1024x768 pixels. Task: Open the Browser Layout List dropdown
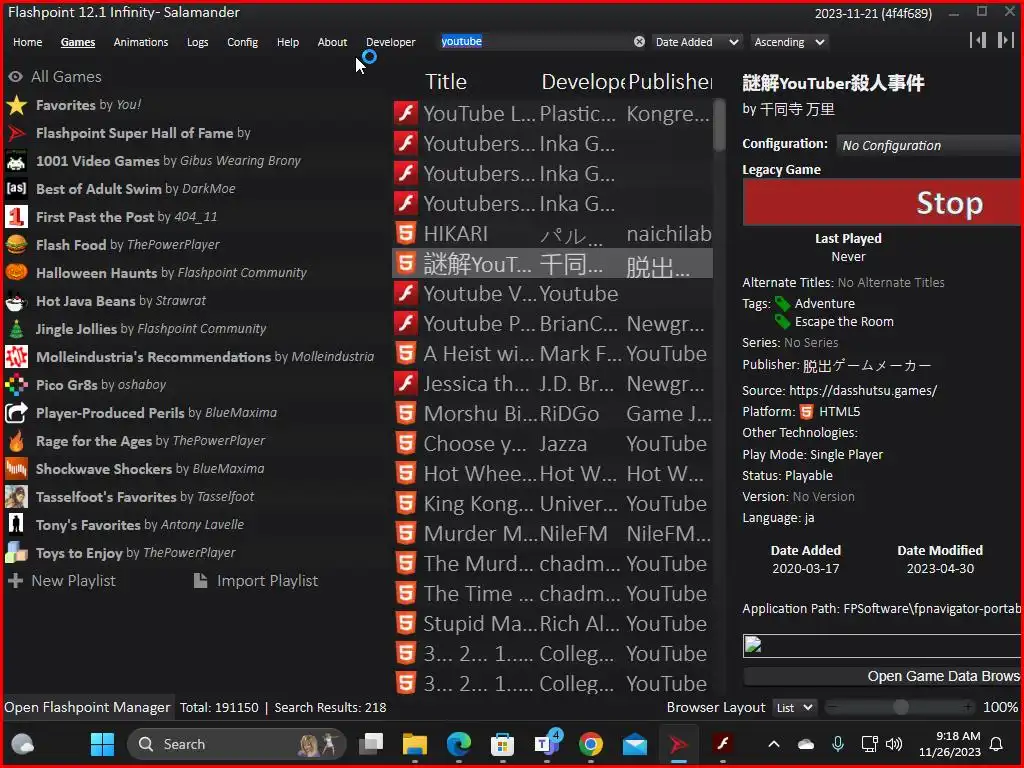click(x=794, y=707)
